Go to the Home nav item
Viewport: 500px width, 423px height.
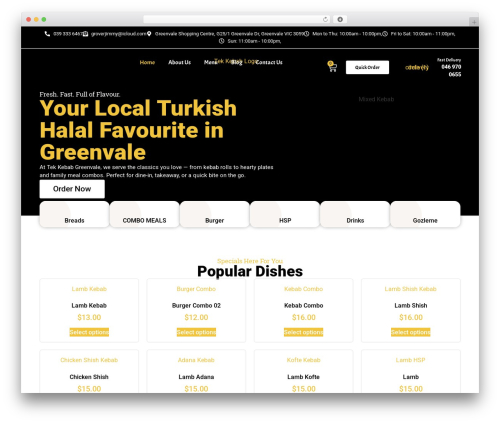147,62
